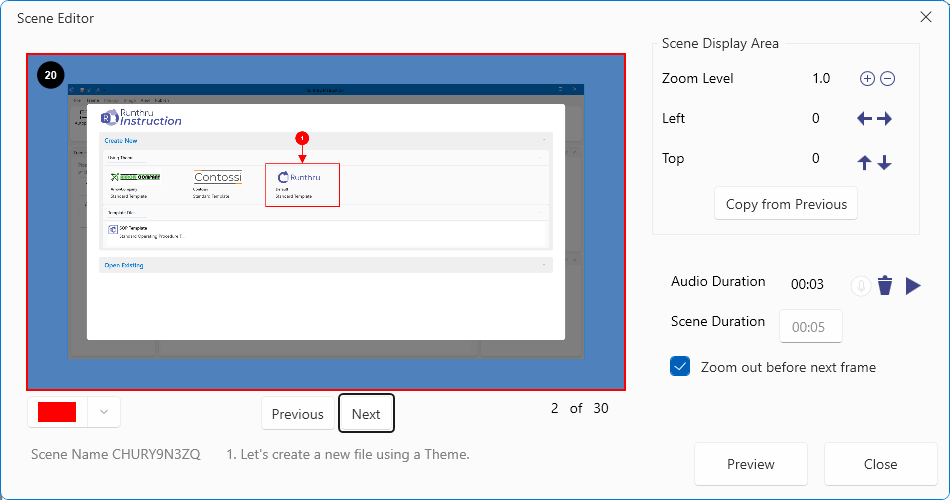Move display area up with up arrow
The width and height of the screenshot is (950, 500).
[865, 162]
